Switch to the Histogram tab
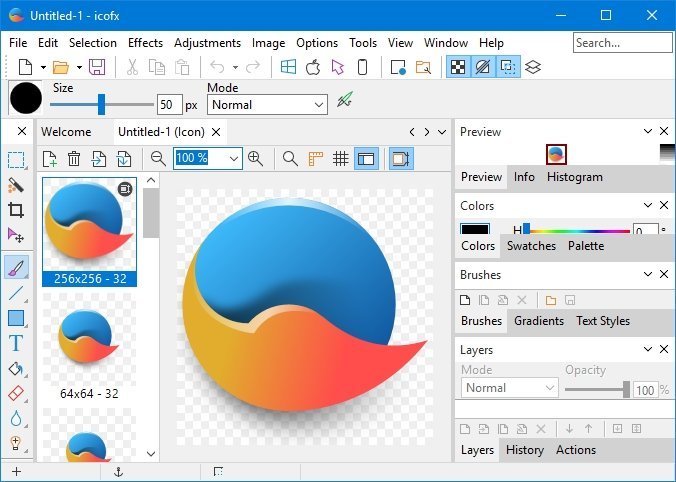The height and width of the screenshot is (482, 676). click(575, 177)
